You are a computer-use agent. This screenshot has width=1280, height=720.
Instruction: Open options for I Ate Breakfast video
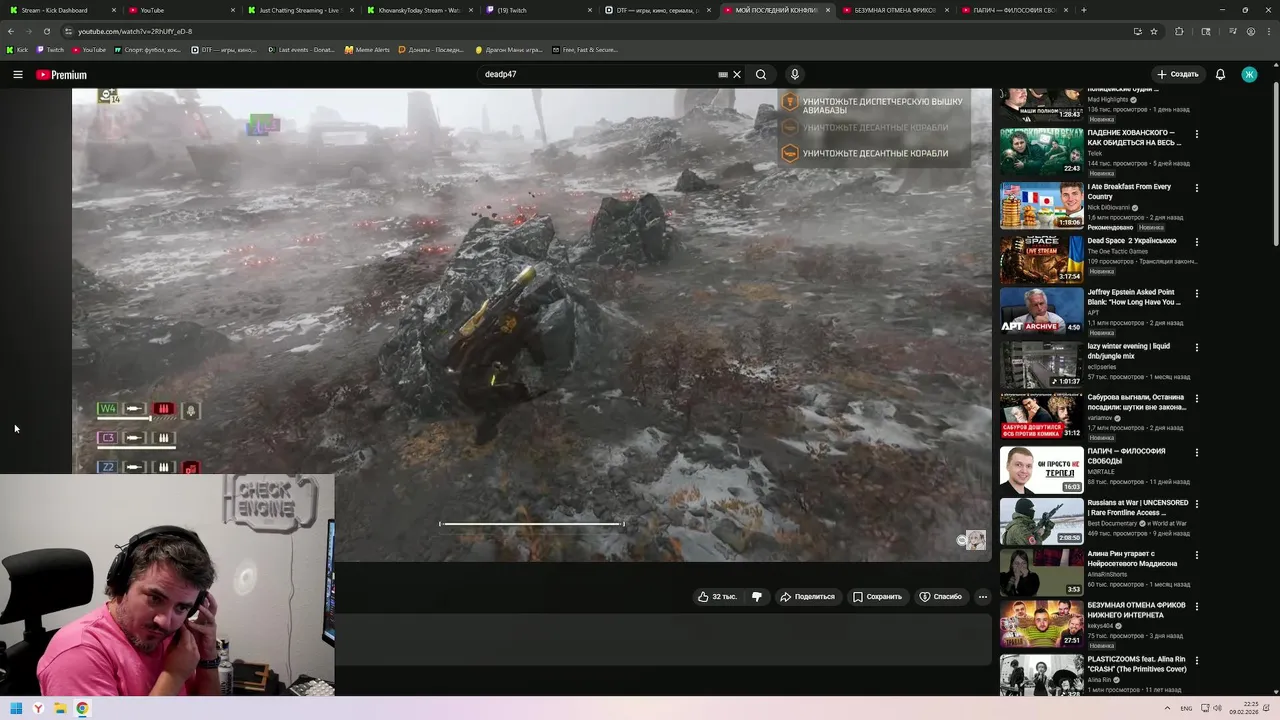click(x=1197, y=188)
